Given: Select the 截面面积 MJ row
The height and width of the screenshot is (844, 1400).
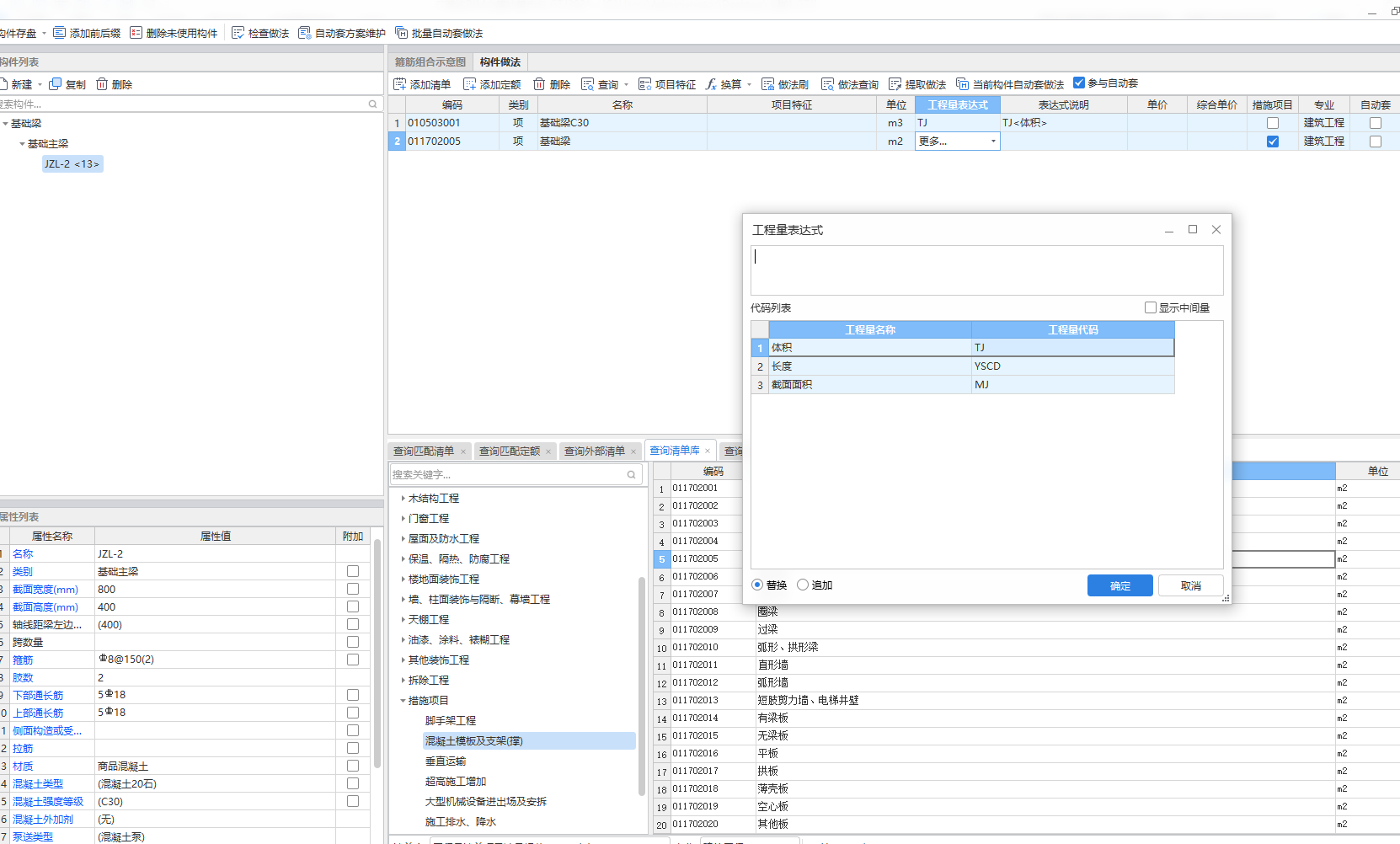Looking at the screenshot, I should coord(963,385).
